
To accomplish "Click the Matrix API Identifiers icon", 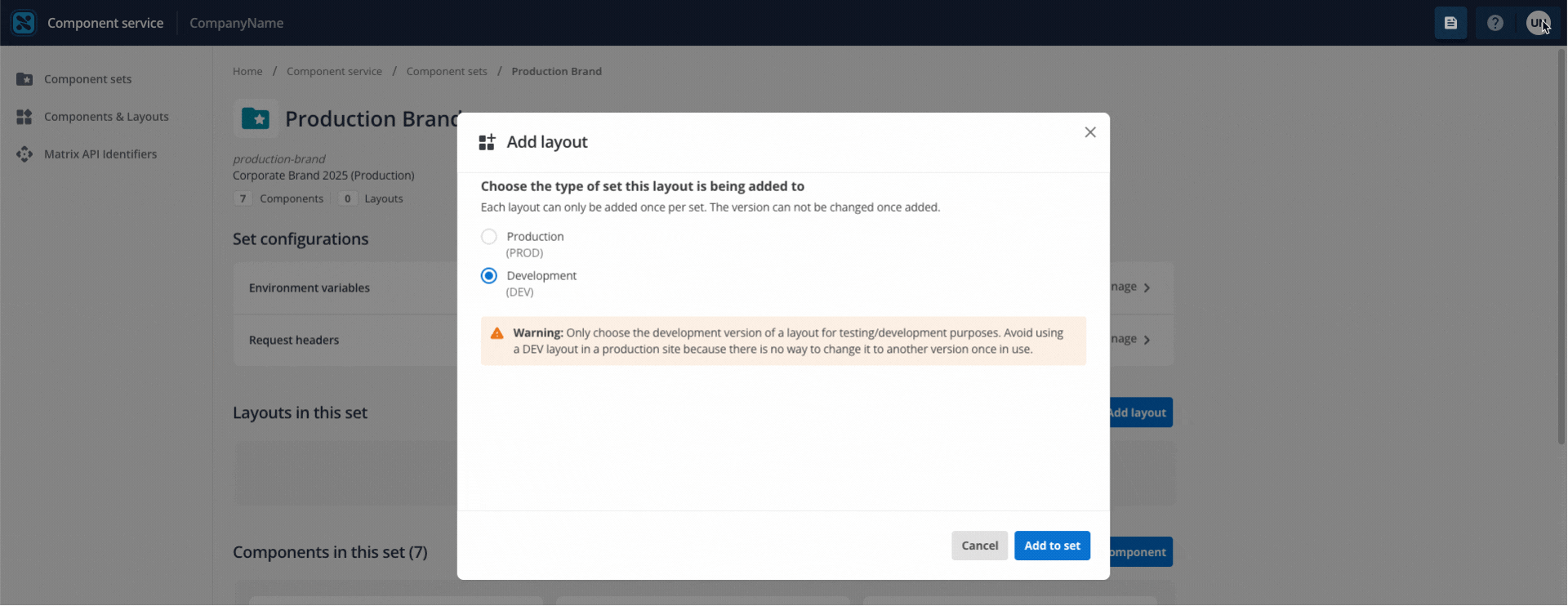I will (24, 154).
